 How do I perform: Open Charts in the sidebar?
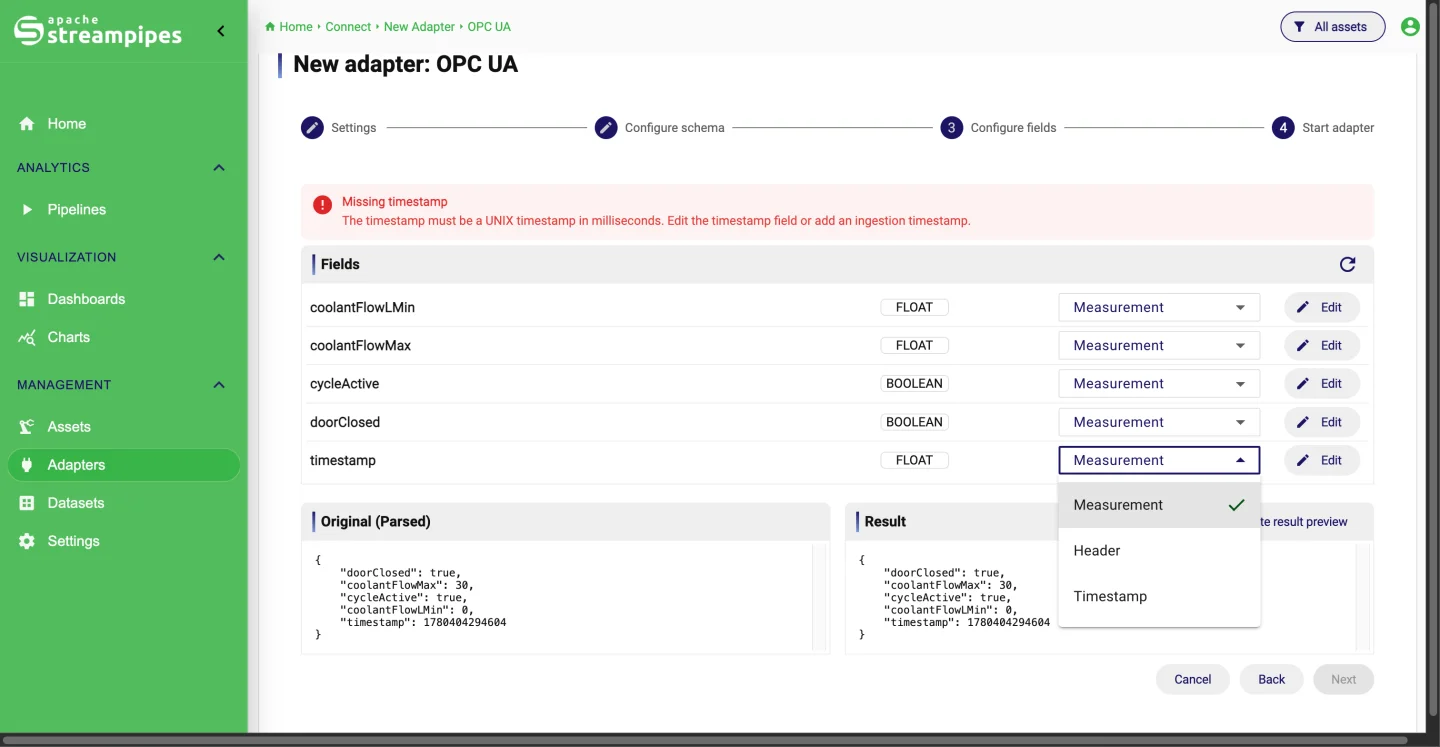point(123,337)
